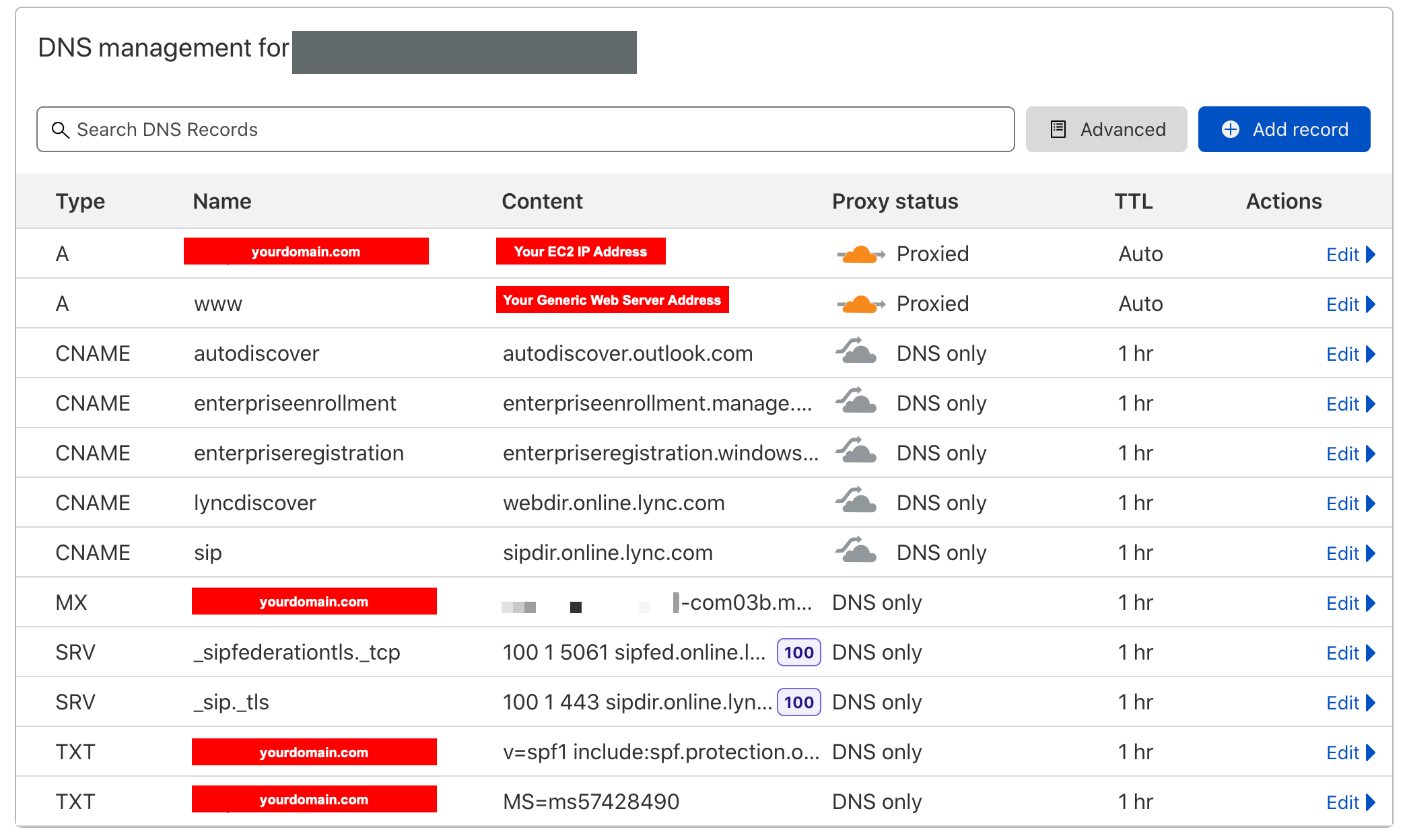Click the 100 priority badge on _sipfederationtls._tcp
The image size is (1407, 840).
tap(798, 652)
